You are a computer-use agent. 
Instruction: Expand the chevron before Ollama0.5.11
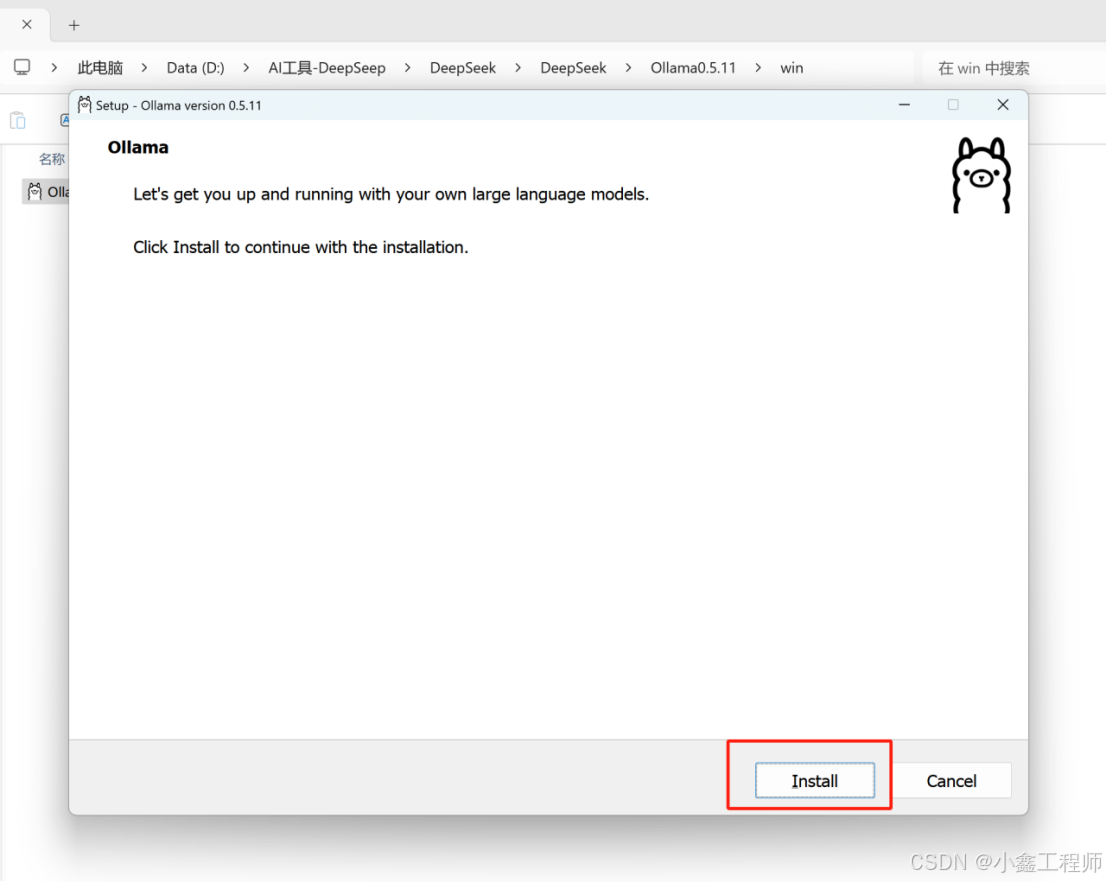(628, 68)
